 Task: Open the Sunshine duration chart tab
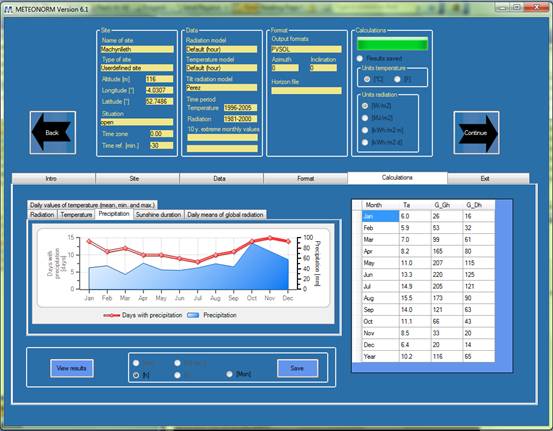tap(159, 214)
